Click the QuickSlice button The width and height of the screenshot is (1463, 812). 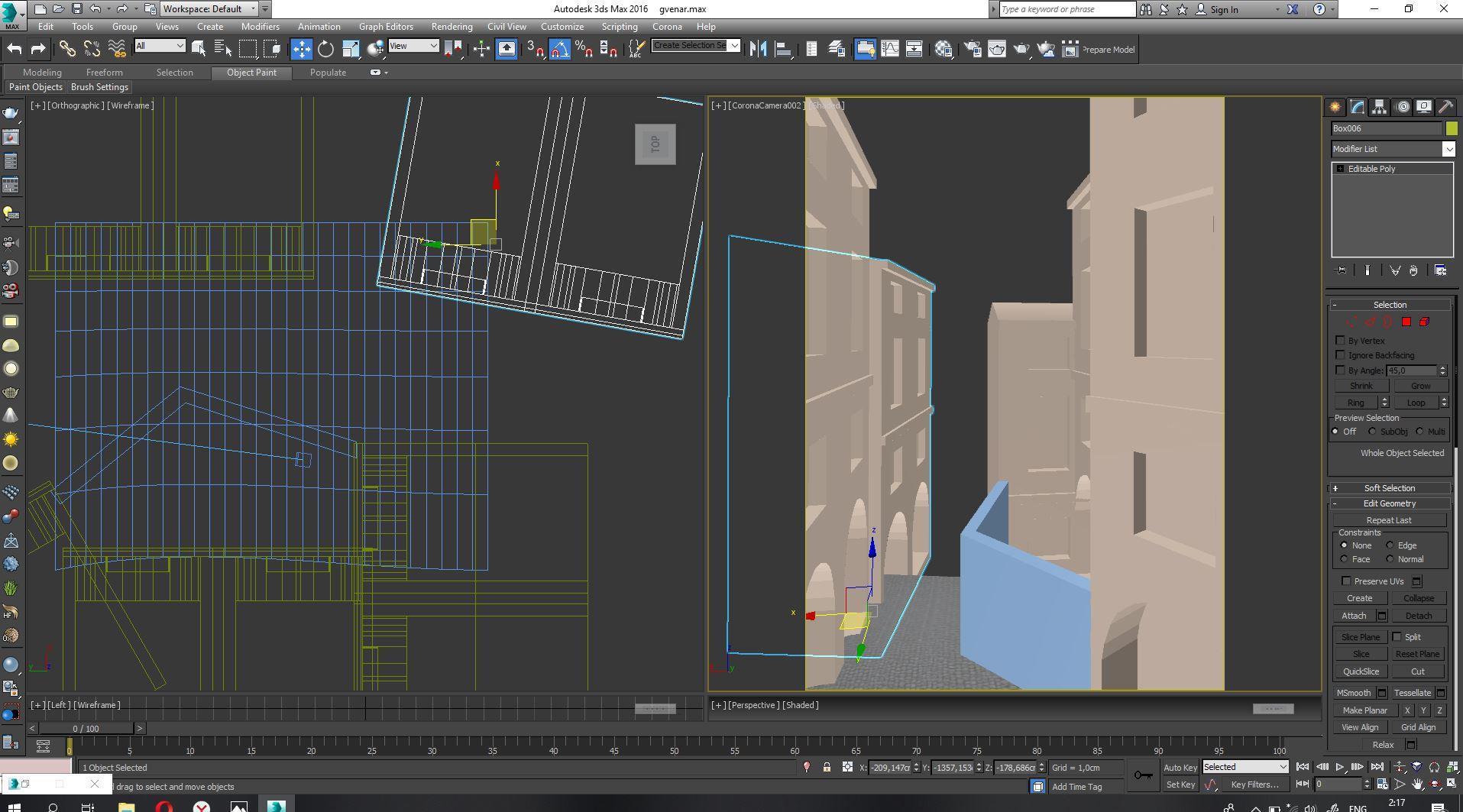pos(1361,671)
